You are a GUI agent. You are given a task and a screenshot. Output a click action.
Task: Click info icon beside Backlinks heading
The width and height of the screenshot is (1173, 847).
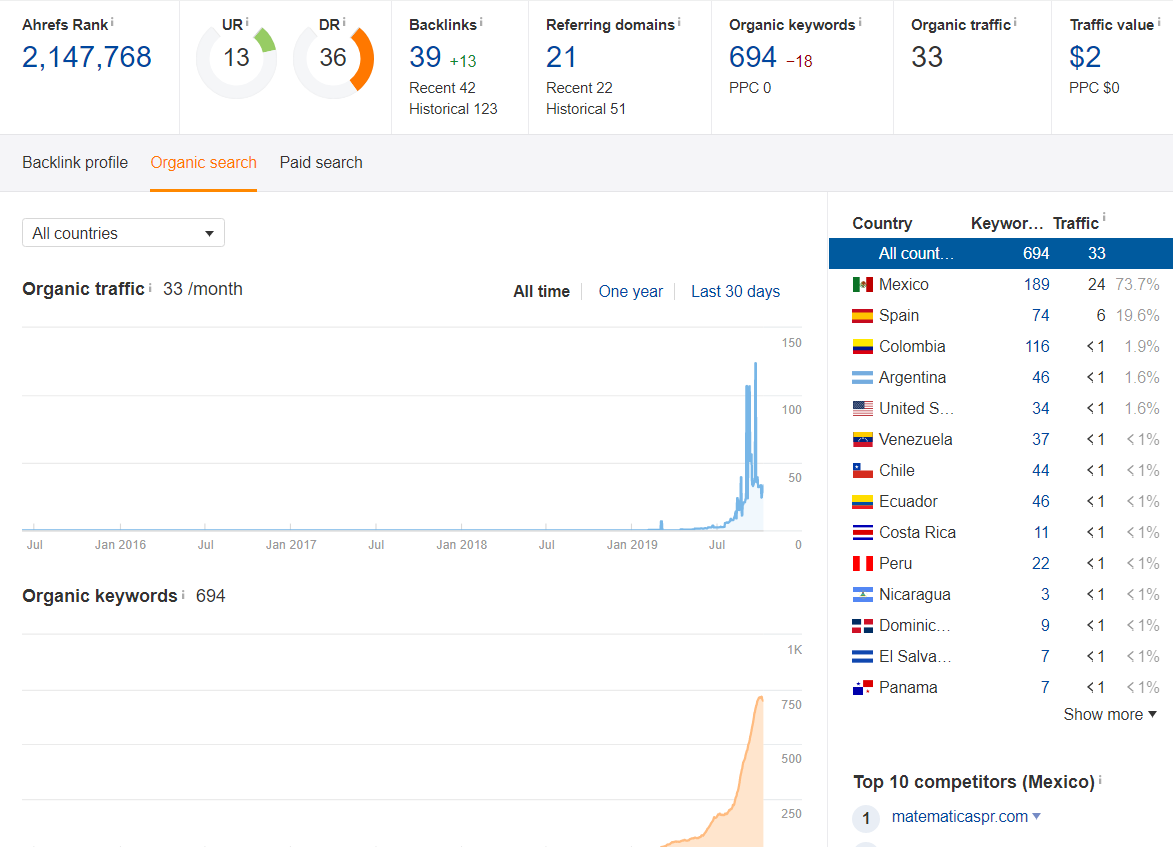point(481,22)
